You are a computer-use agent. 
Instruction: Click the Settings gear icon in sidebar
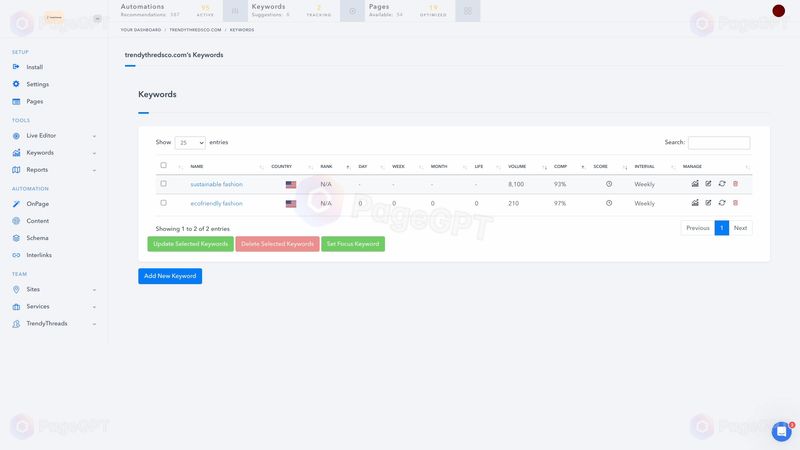[16, 84]
